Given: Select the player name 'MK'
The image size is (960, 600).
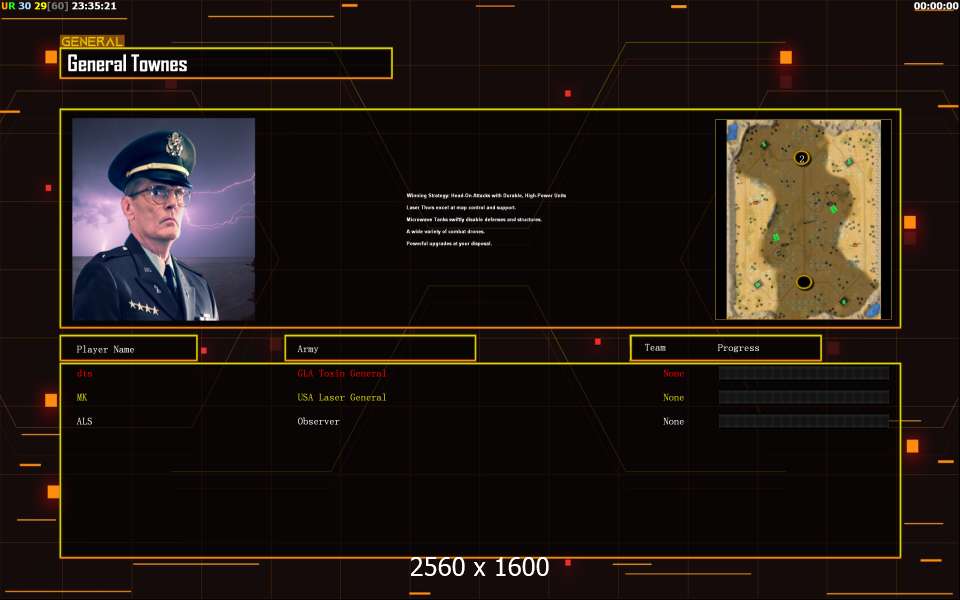Looking at the screenshot, I should (82, 397).
